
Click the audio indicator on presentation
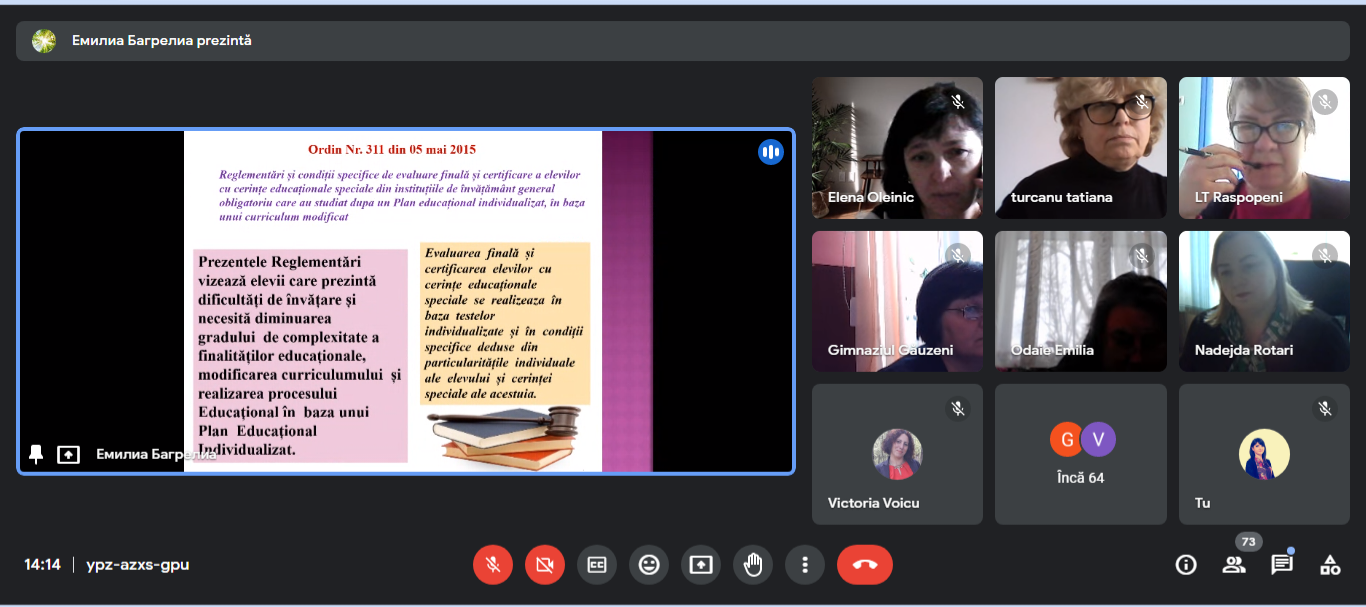click(x=770, y=152)
